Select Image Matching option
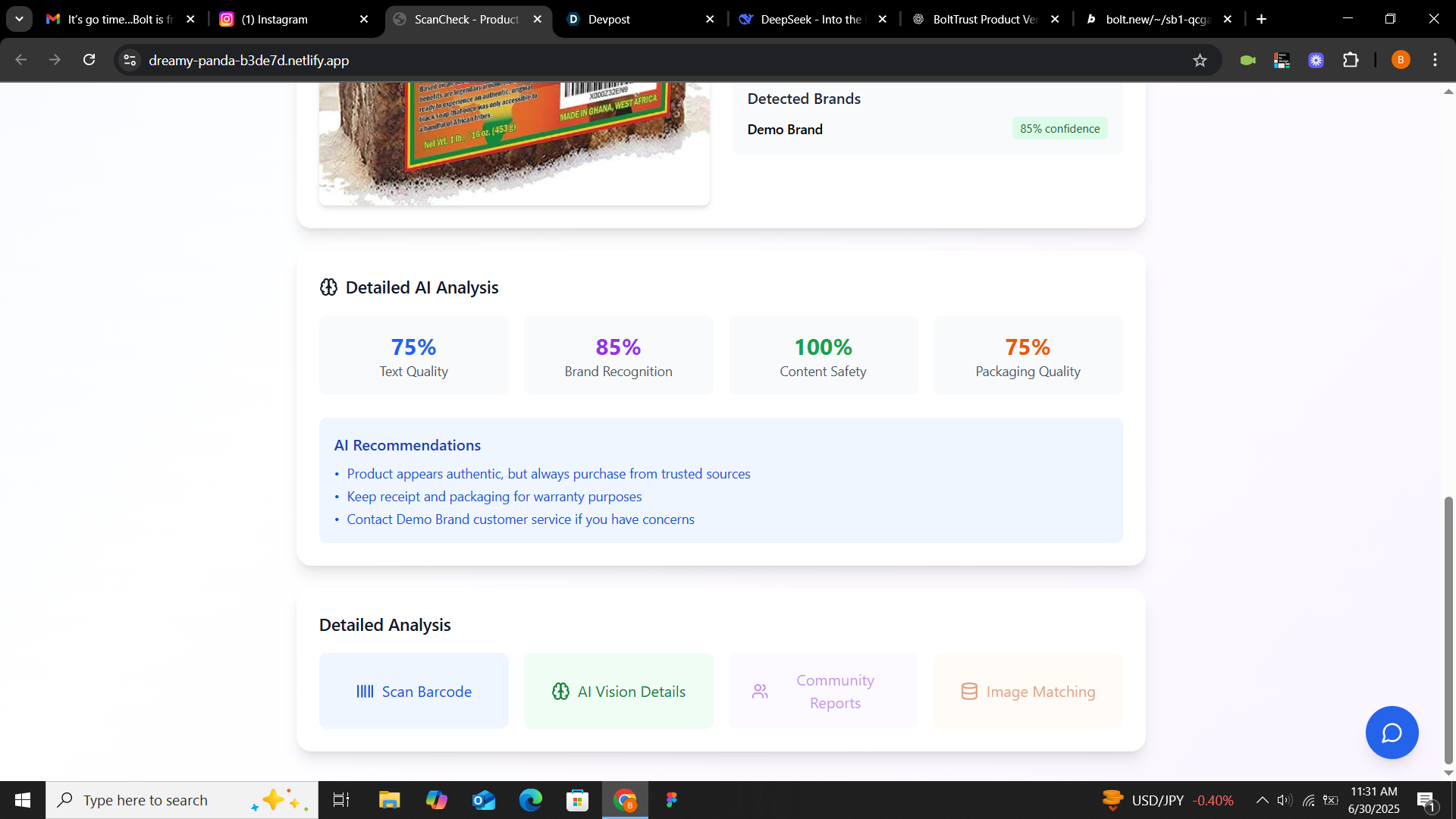 [x=1028, y=691]
